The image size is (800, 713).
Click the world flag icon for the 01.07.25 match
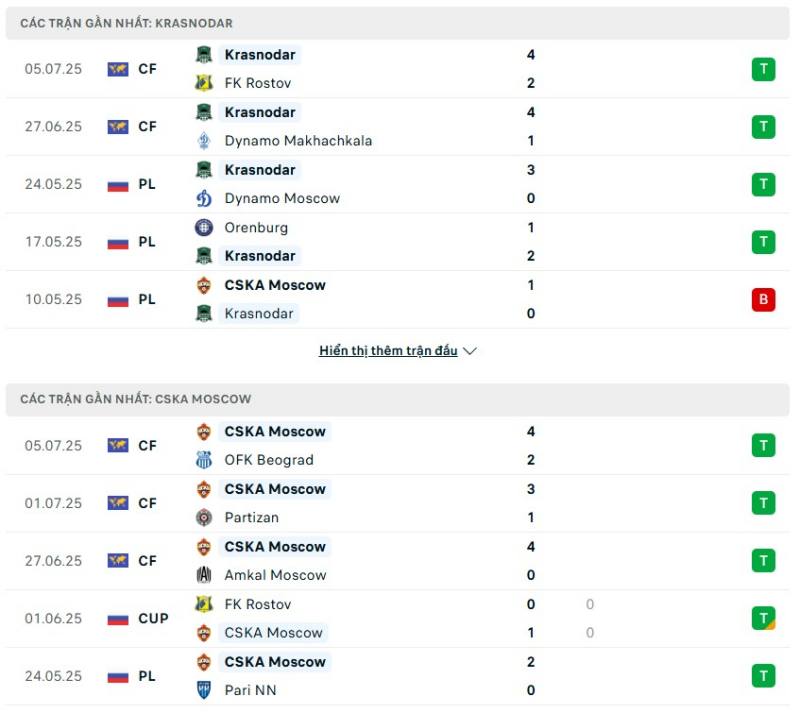(118, 503)
